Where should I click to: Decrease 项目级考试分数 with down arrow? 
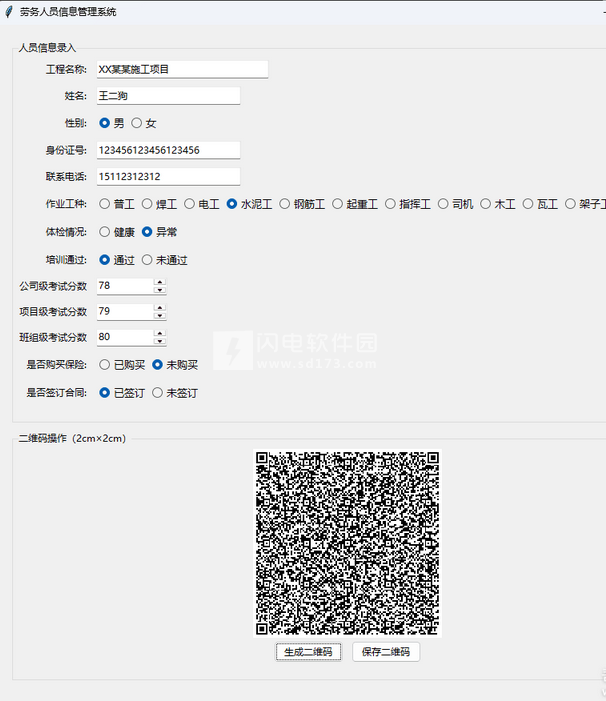(x=160, y=315)
